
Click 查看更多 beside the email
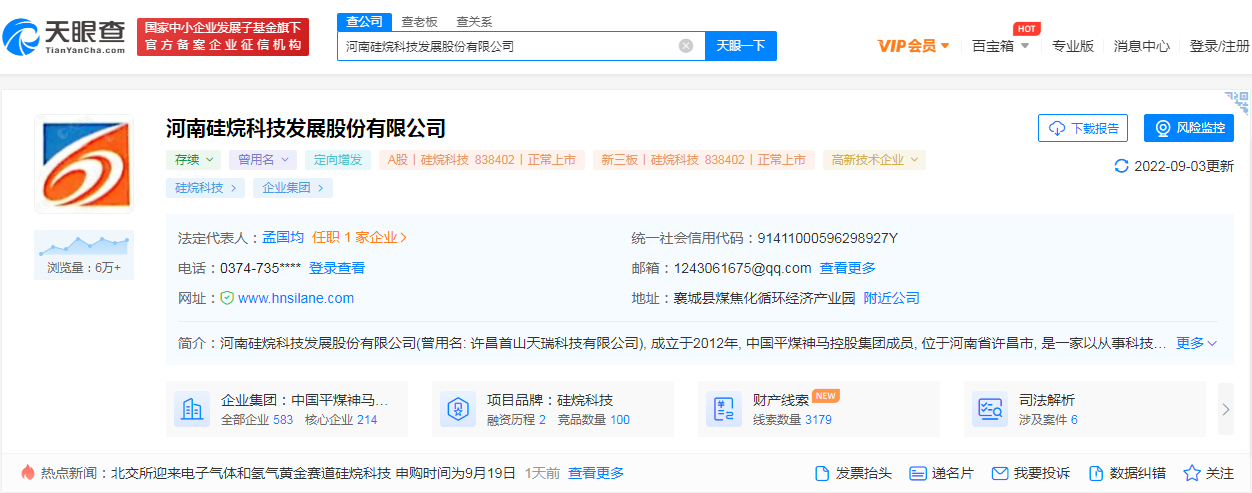pyautogui.click(x=848, y=268)
